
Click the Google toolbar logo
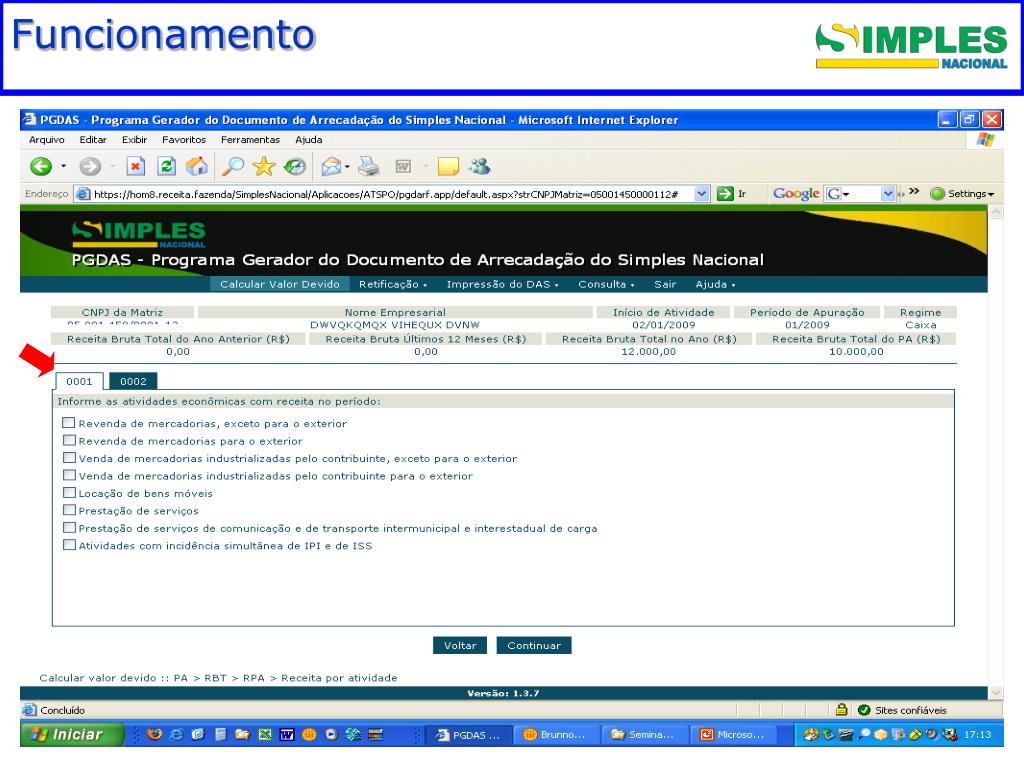(796, 193)
